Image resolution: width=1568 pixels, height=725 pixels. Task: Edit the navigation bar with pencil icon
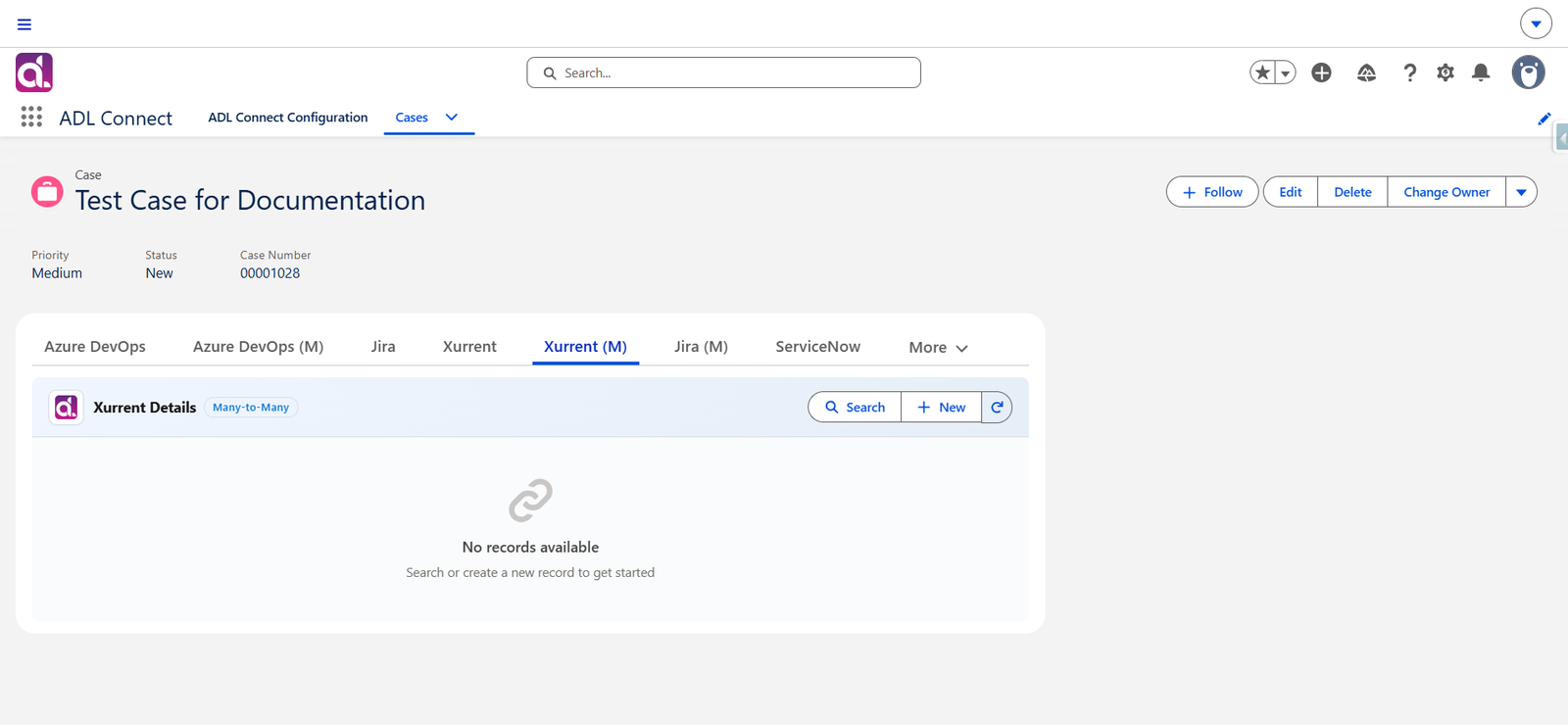(x=1544, y=119)
